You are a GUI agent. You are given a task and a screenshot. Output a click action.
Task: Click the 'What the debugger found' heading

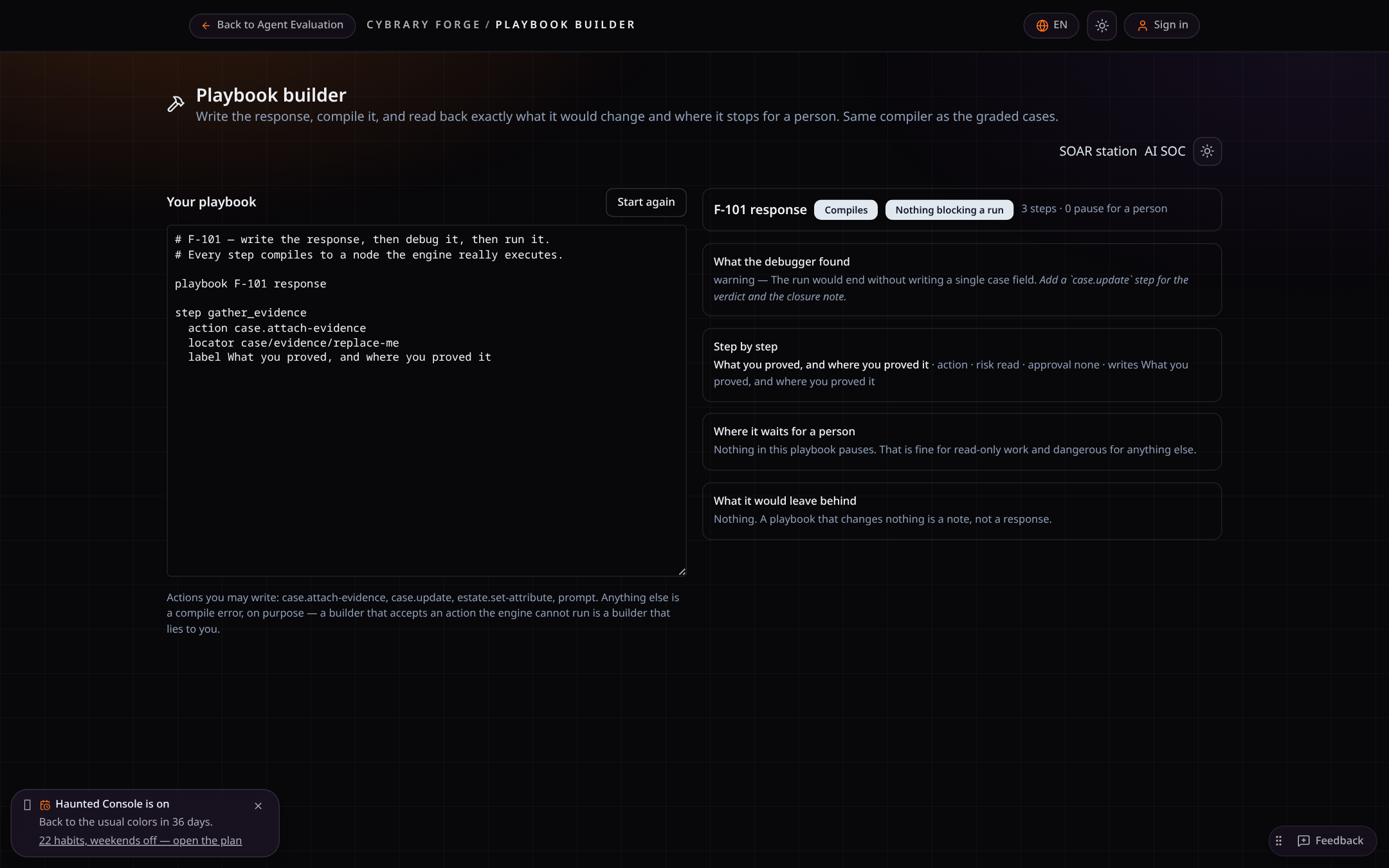(781, 262)
